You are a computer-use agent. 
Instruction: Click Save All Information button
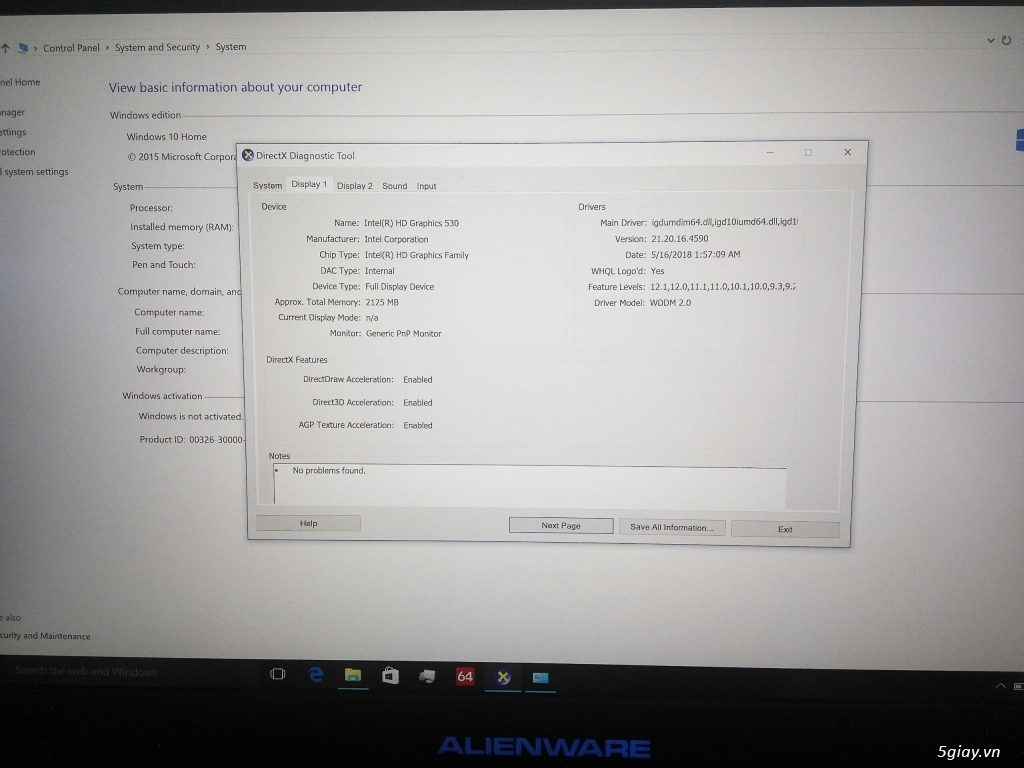(x=672, y=527)
